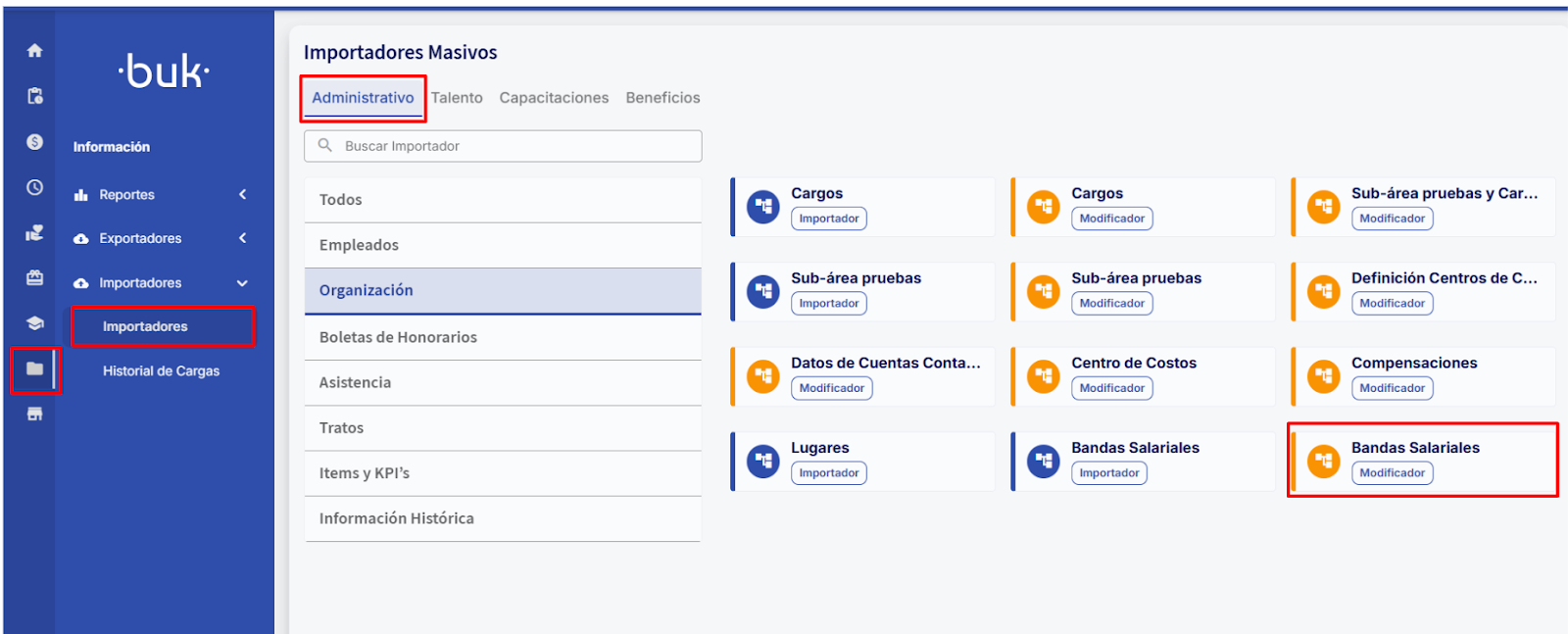The image size is (1568, 634).
Task: Click the home icon in left sidebar
Action: click(x=34, y=51)
